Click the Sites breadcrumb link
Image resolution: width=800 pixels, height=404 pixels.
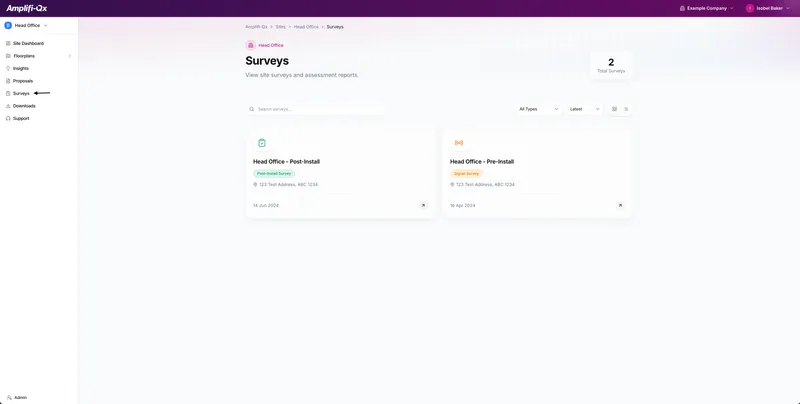280,27
